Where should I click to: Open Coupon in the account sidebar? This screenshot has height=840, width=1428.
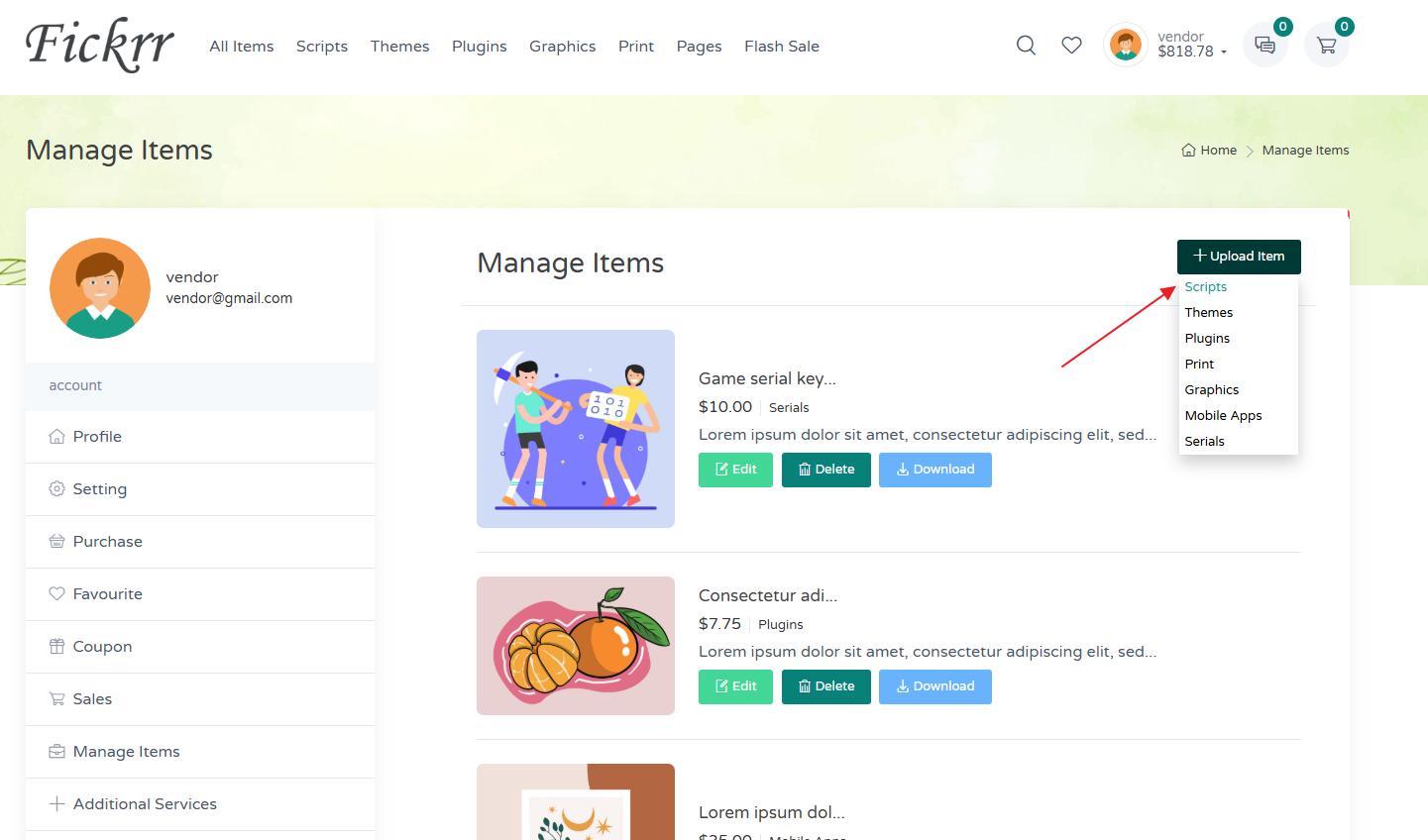click(102, 647)
